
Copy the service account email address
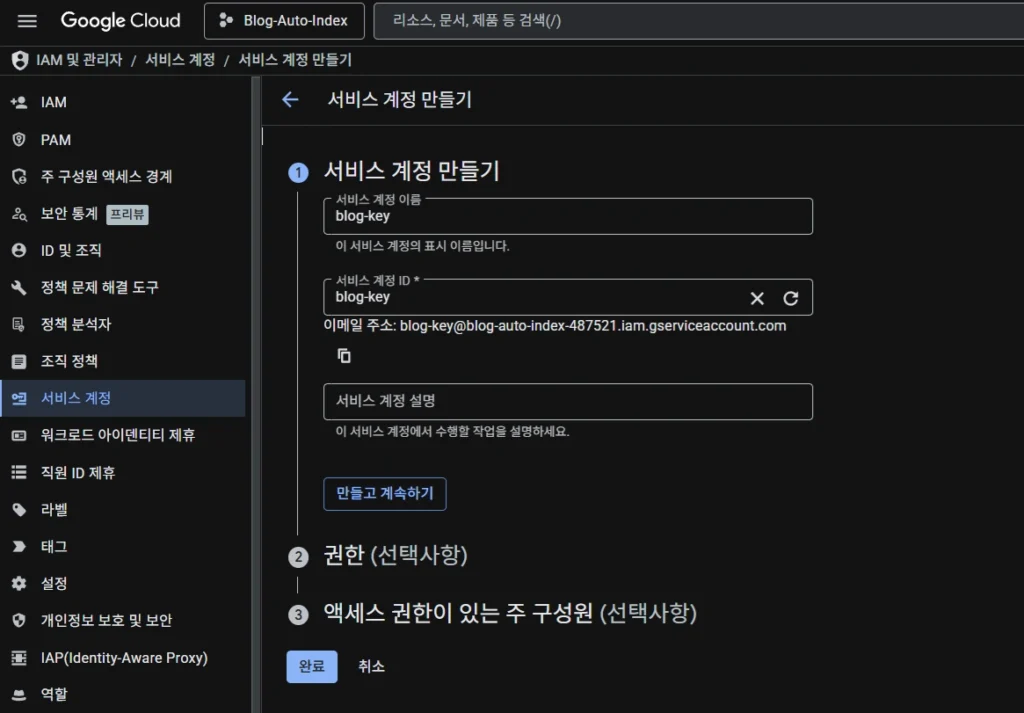click(344, 356)
